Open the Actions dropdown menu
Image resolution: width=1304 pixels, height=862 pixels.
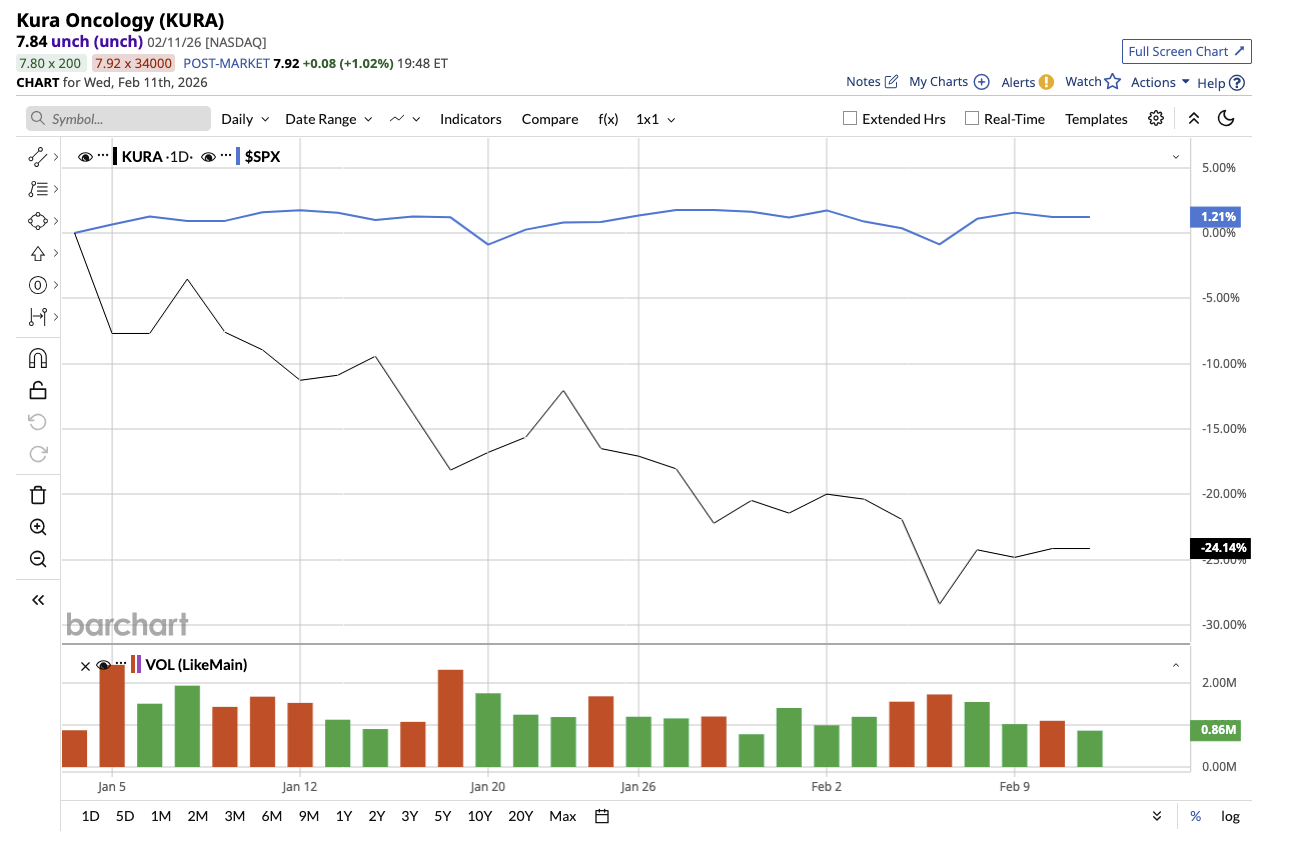(1160, 82)
